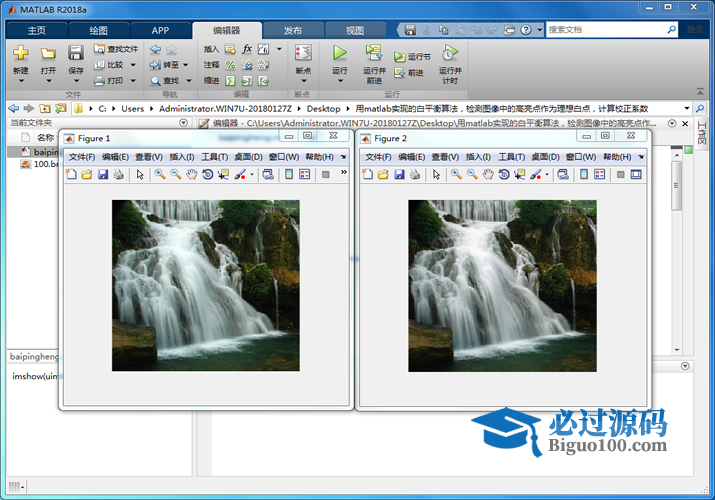715x500 pixels.
Task: Open Current Folder panel actions menu
Action: click(183, 123)
